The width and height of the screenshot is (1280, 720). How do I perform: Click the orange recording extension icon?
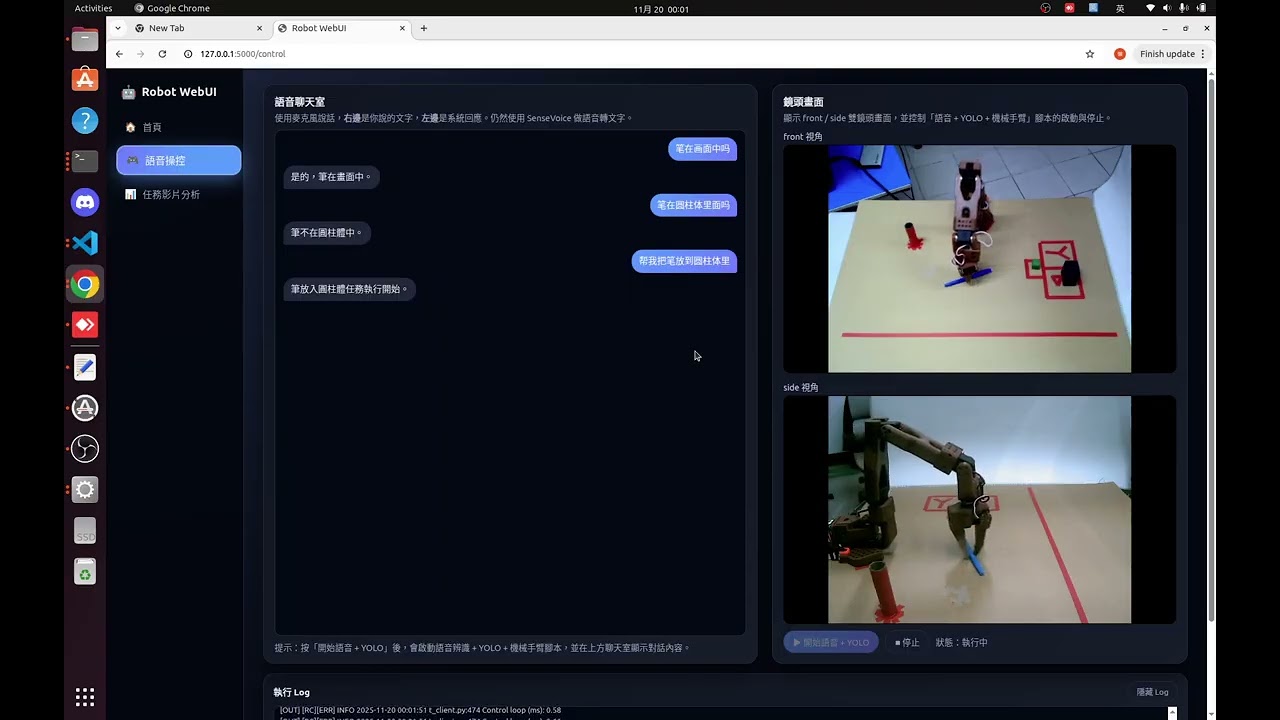pyautogui.click(x=1120, y=54)
